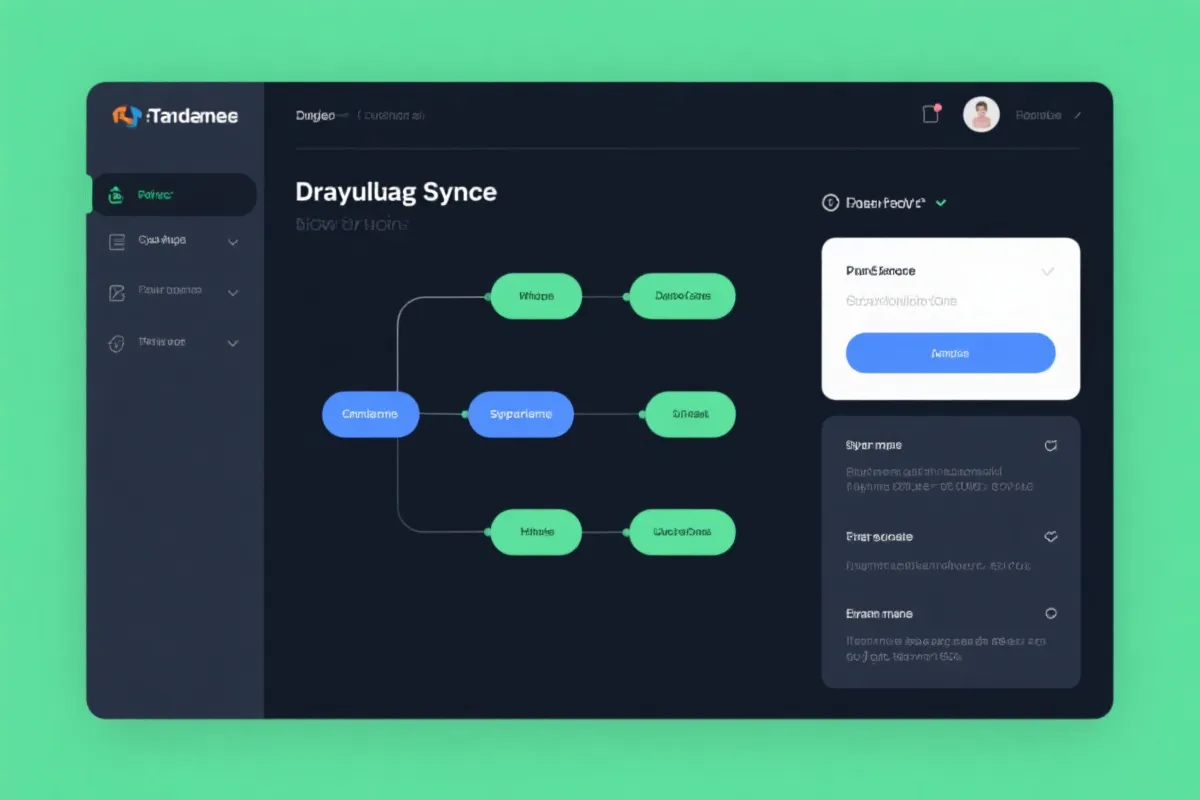This screenshot has height=800, width=1200.
Task: Click the shield icon in the last sidebar item
Action: [x=116, y=343]
